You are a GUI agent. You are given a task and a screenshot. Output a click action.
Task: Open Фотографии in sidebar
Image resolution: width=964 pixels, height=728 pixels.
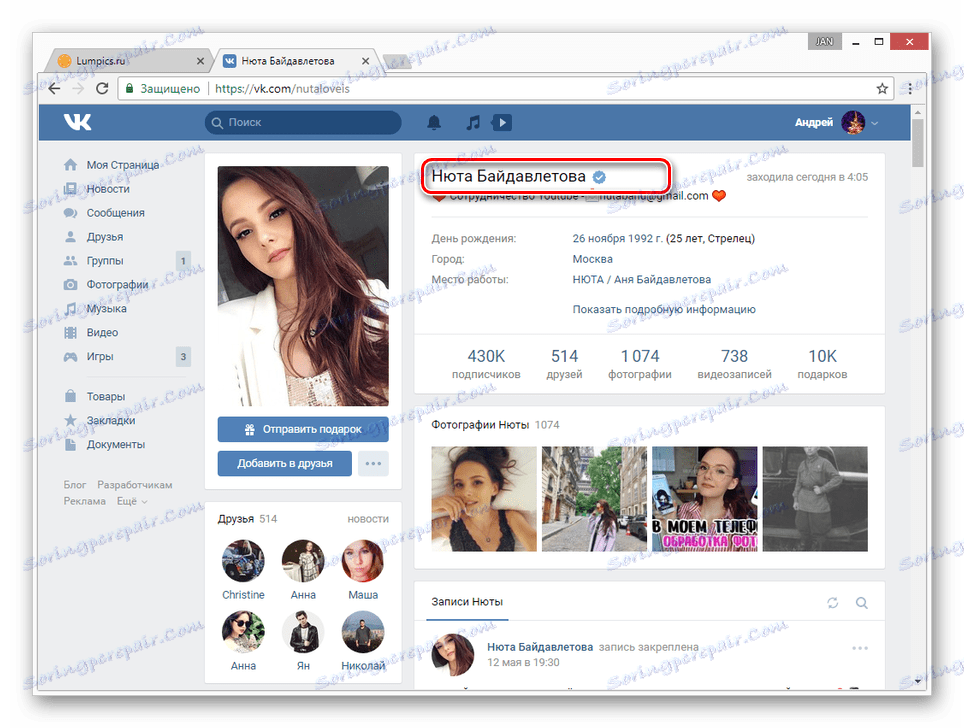click(x=117, y=285)
